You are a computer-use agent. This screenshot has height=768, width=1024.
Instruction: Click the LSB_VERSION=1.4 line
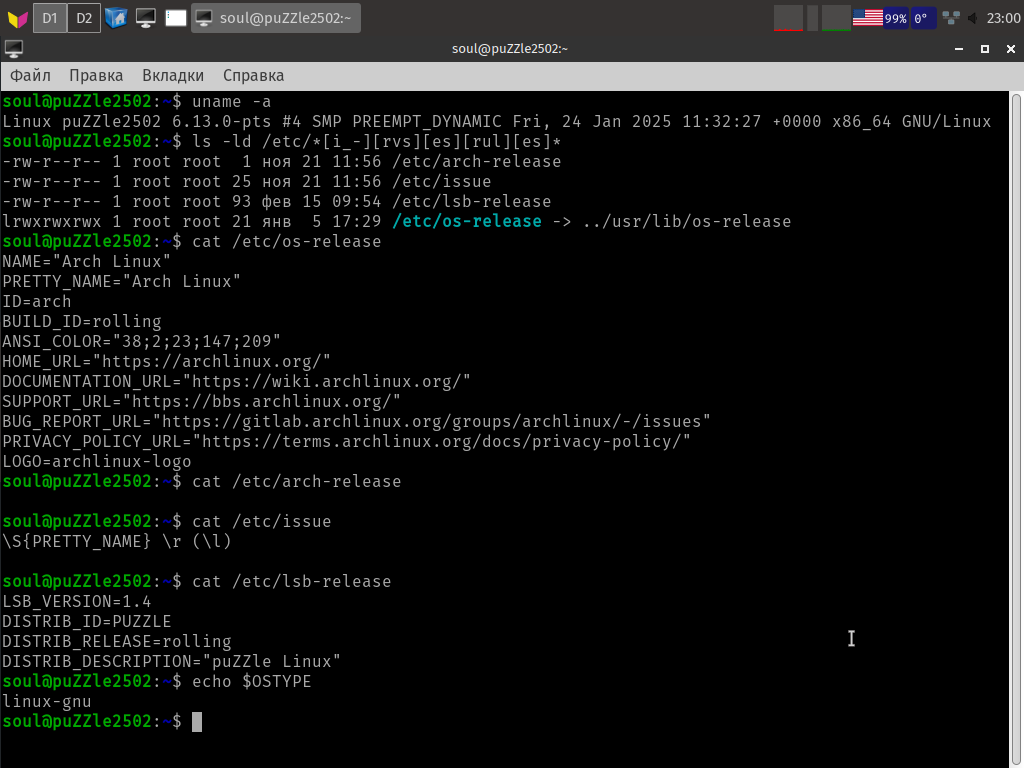(76, 601)
